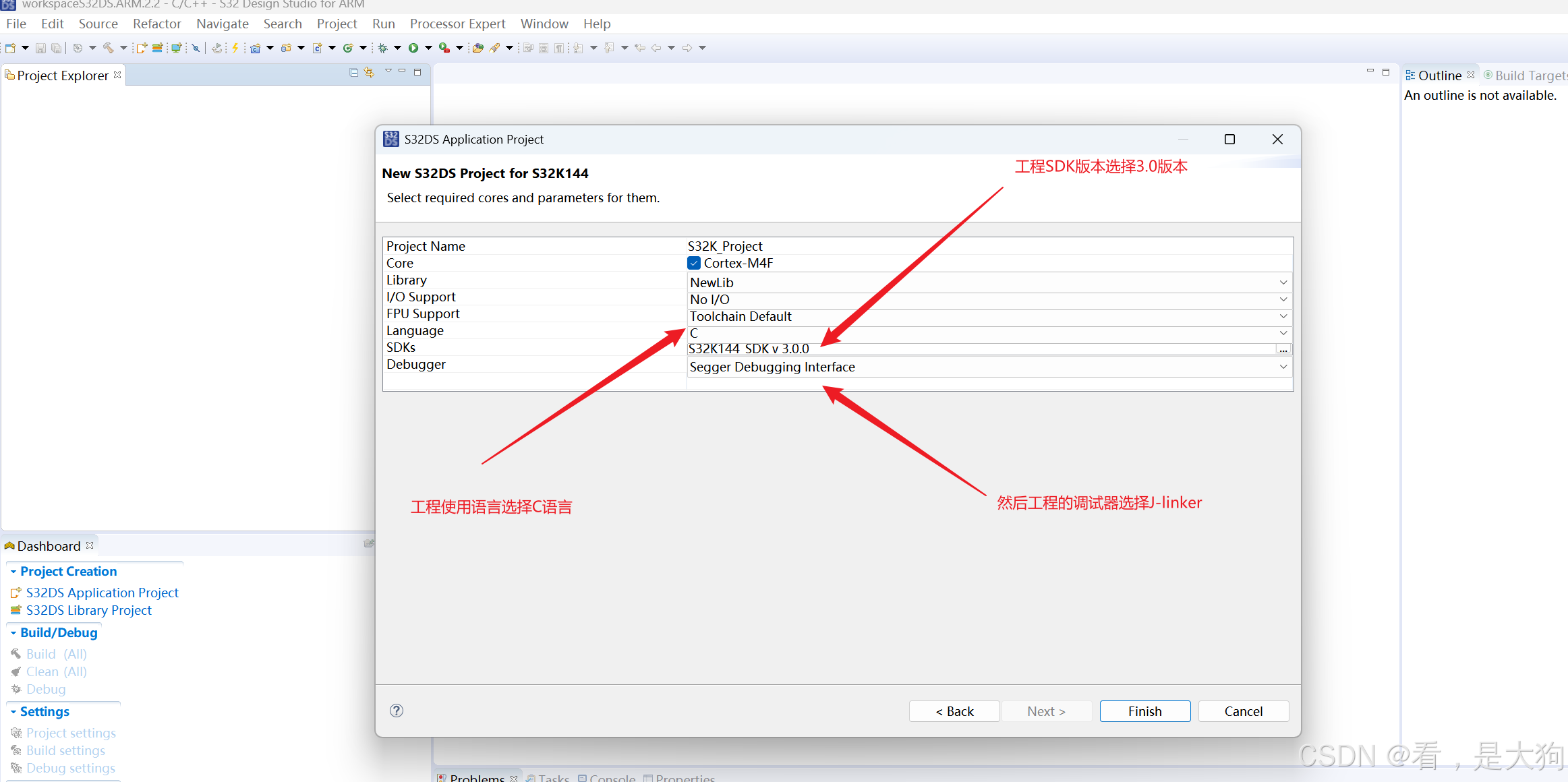The image size is (1568, 782).
Task: Uncheck the Cortex-M4F core checkbox
Action: click(x=694, y=263)
